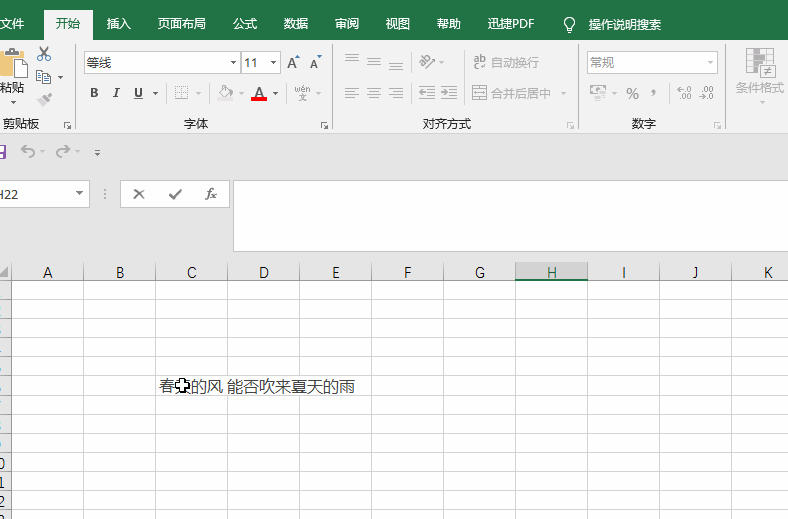Open the font name 等线 dropdown
Image resolution: width=788 pixels, height=519 pixels.
233,63
